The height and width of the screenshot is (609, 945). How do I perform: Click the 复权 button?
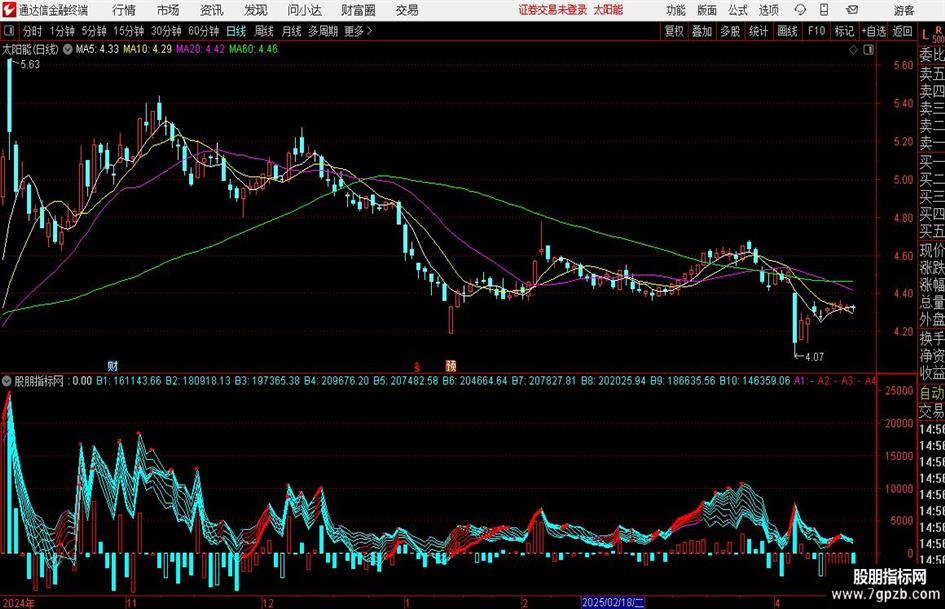click(x=674, y=31)
